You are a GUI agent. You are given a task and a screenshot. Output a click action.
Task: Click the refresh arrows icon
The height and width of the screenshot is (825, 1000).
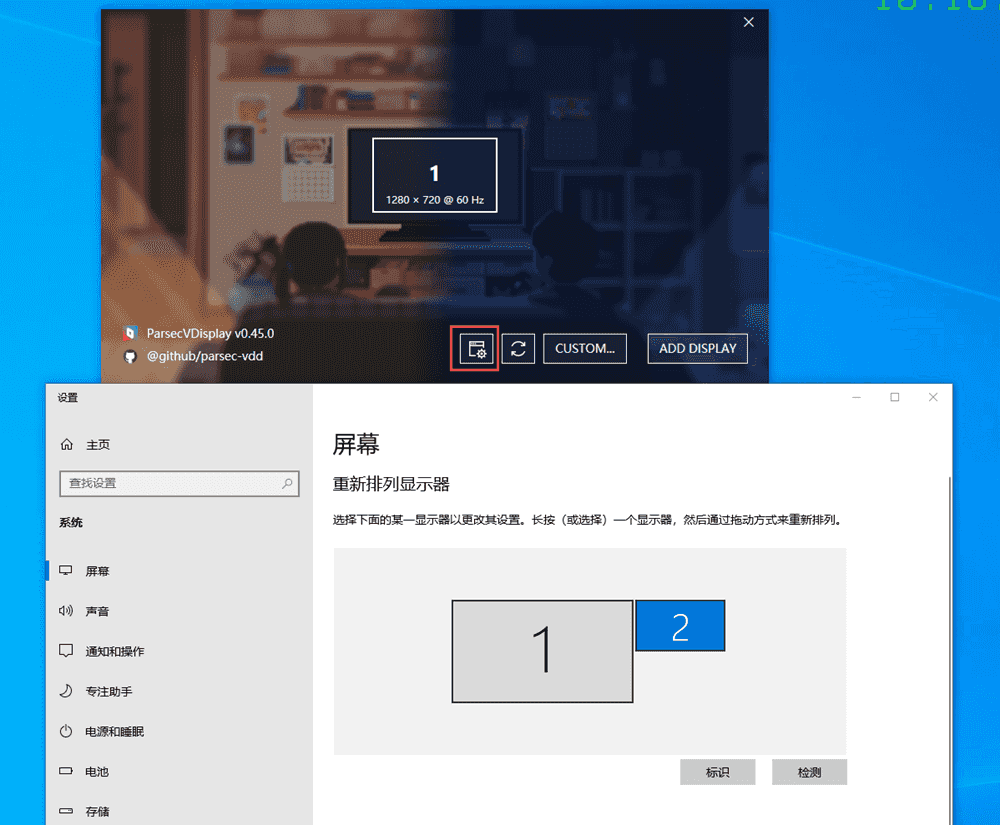click(518, 349)
